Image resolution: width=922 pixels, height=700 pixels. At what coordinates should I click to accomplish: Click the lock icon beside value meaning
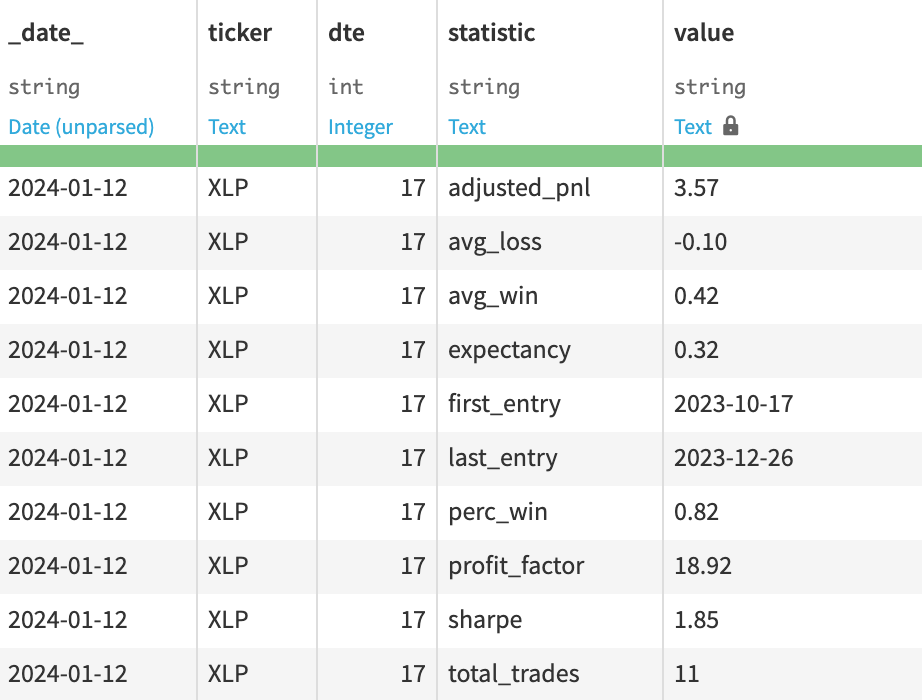(731, 126)
